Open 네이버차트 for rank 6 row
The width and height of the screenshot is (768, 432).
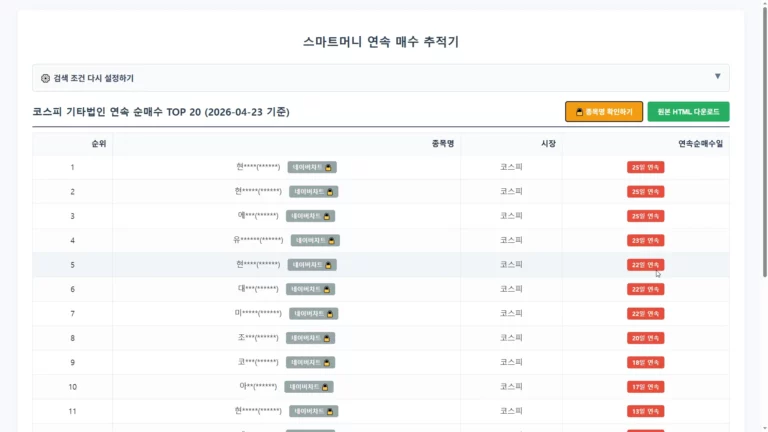click(311, 289)
